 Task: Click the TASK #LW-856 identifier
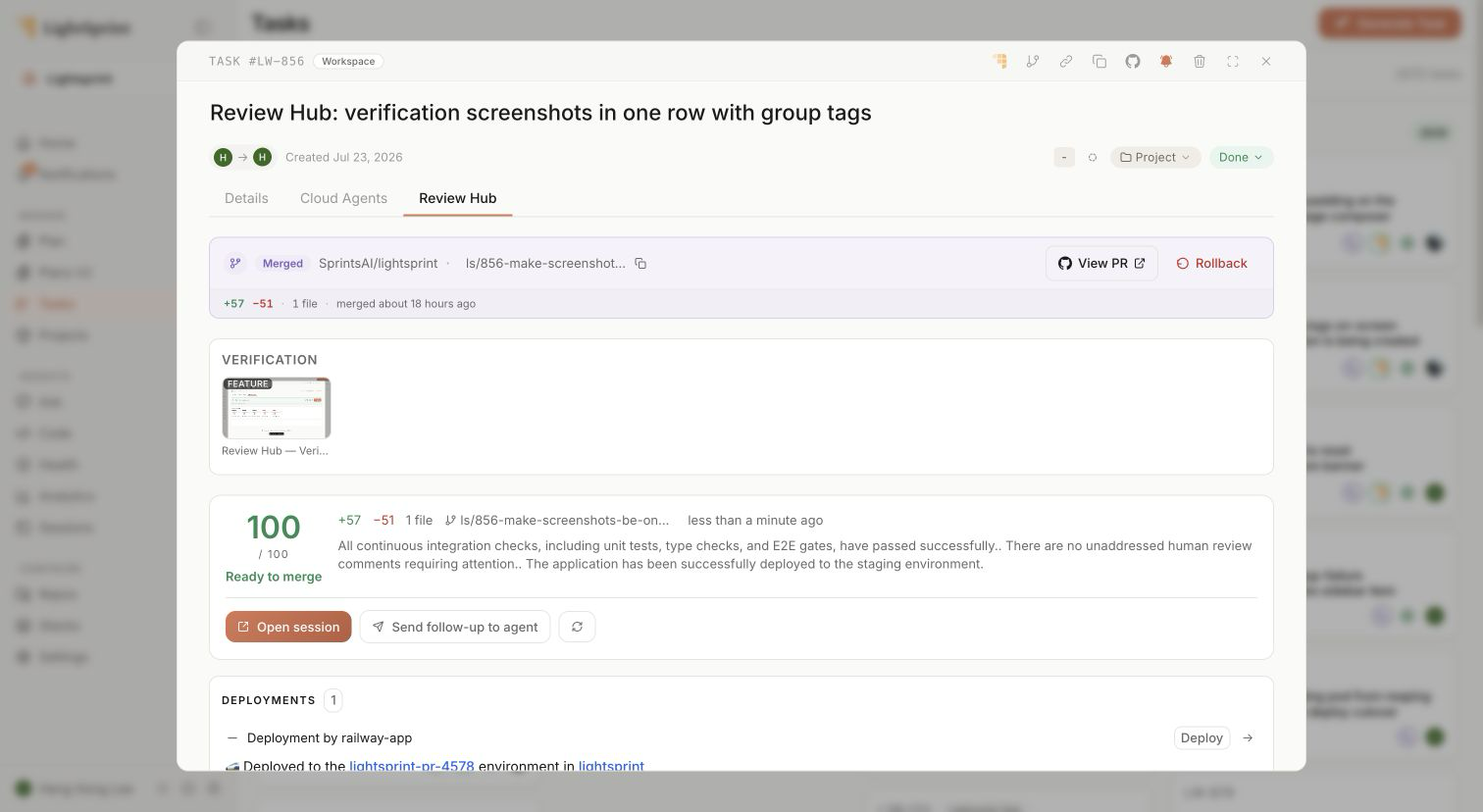point(257,61)
